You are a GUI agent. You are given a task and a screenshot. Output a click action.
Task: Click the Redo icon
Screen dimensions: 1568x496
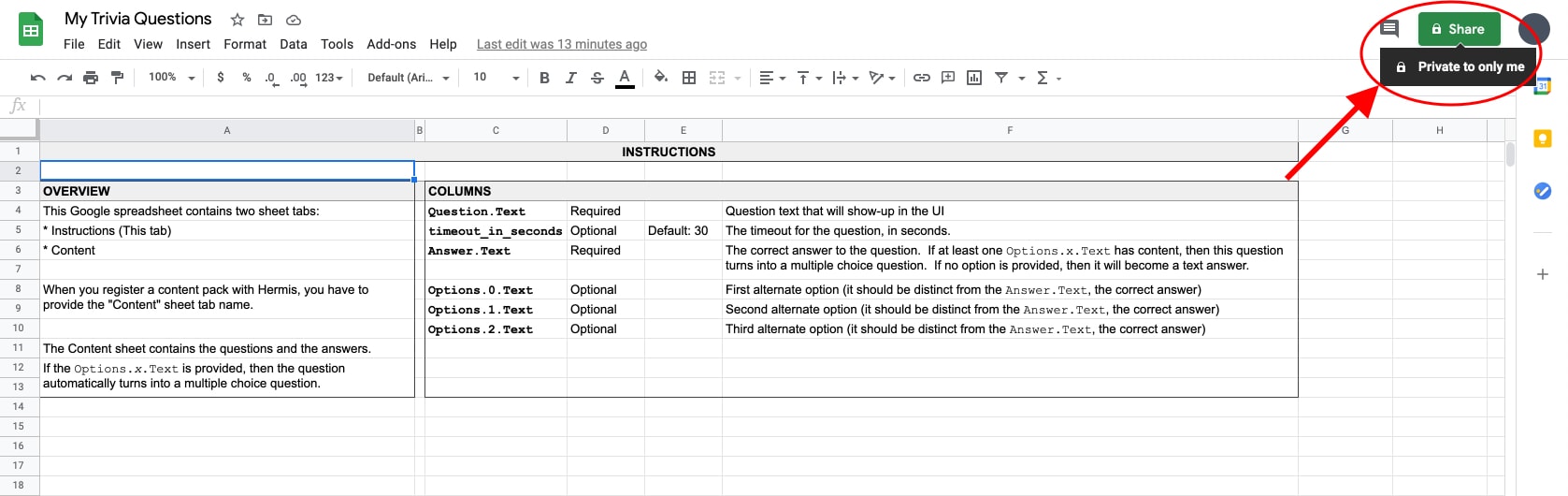(x=65, y=78)
